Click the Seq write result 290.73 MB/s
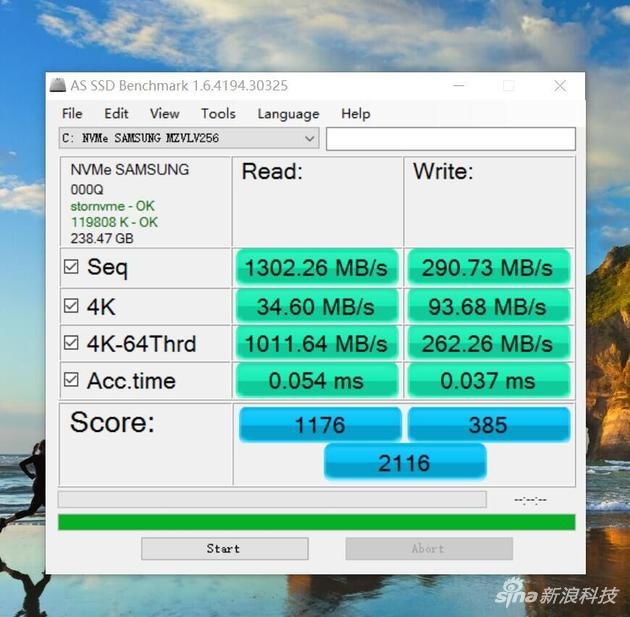This screenshot has width=630, height=617. [x=489, y=268]
